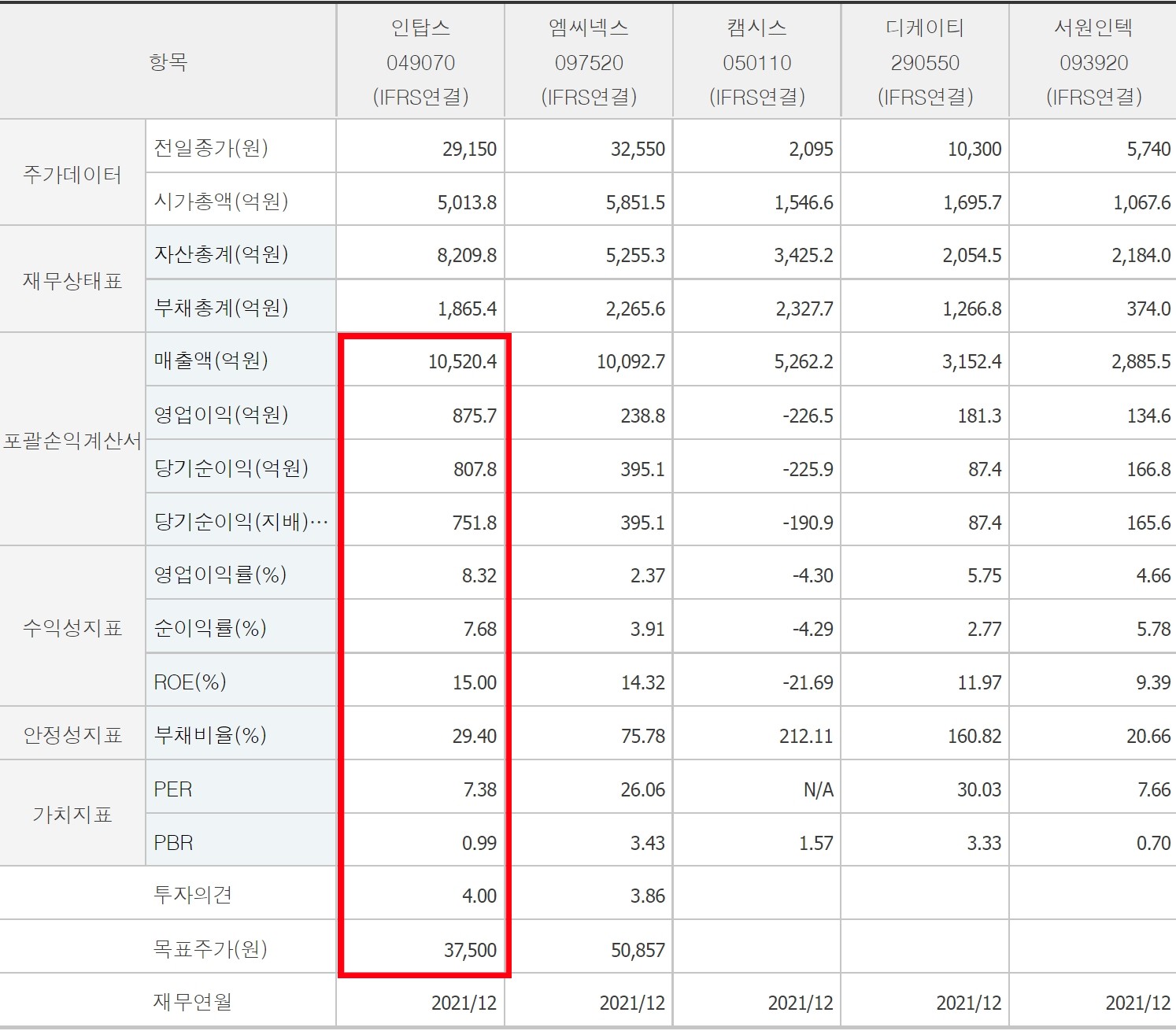Select 엠씨넥스 closing price 32,550

pyautogui.click(x=638, y=149)
